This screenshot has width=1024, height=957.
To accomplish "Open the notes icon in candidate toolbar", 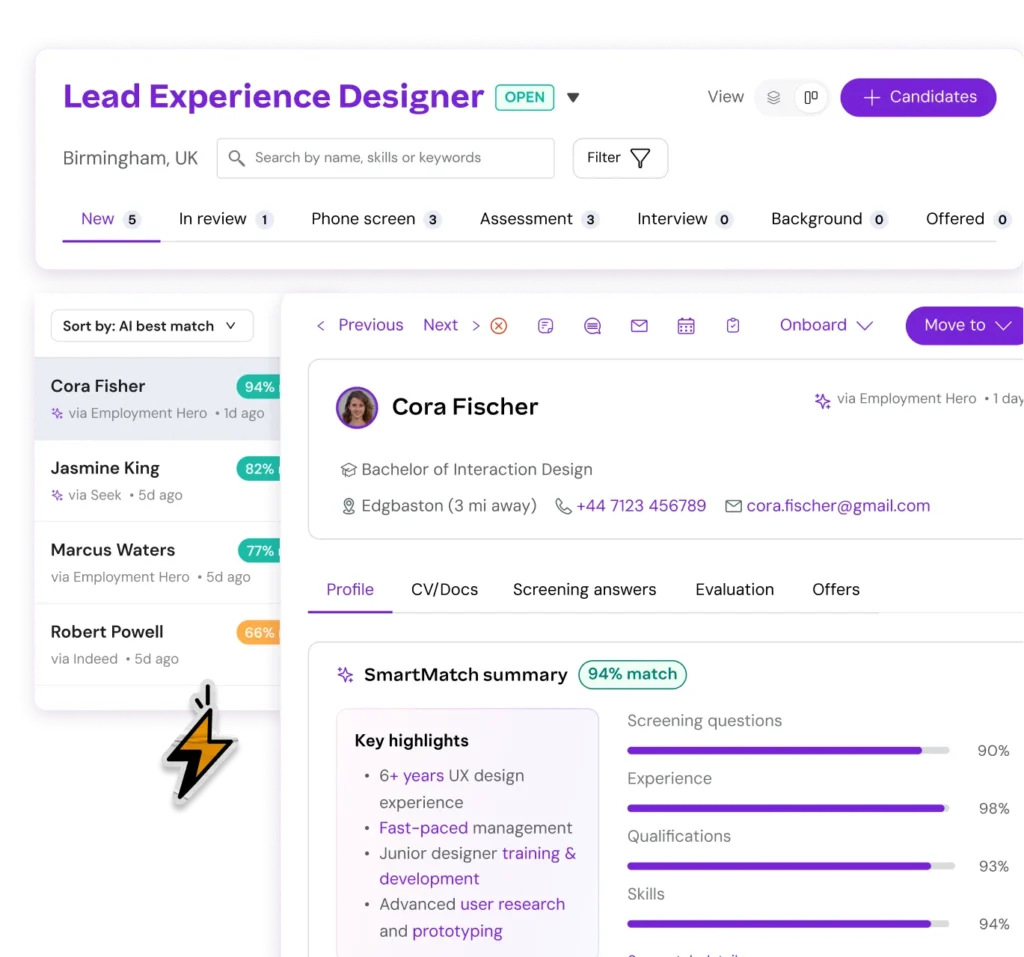I will 545,325.
